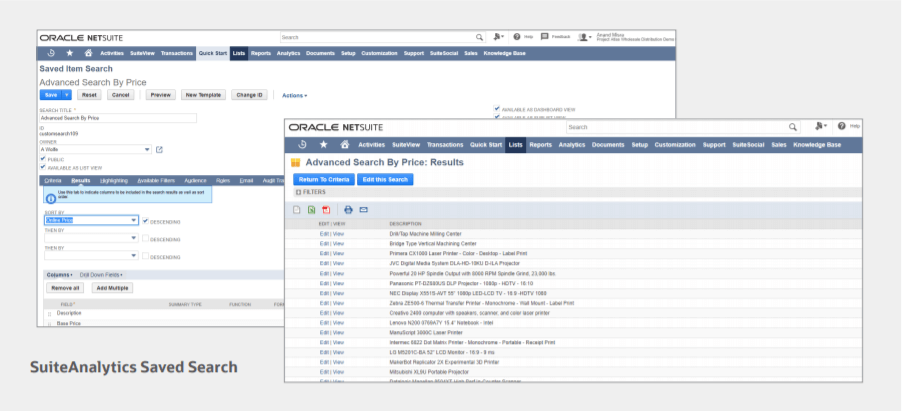Screen dimensions: 904x411
Task: Switch to the Highlighting tab
Action: coord(114,181)
